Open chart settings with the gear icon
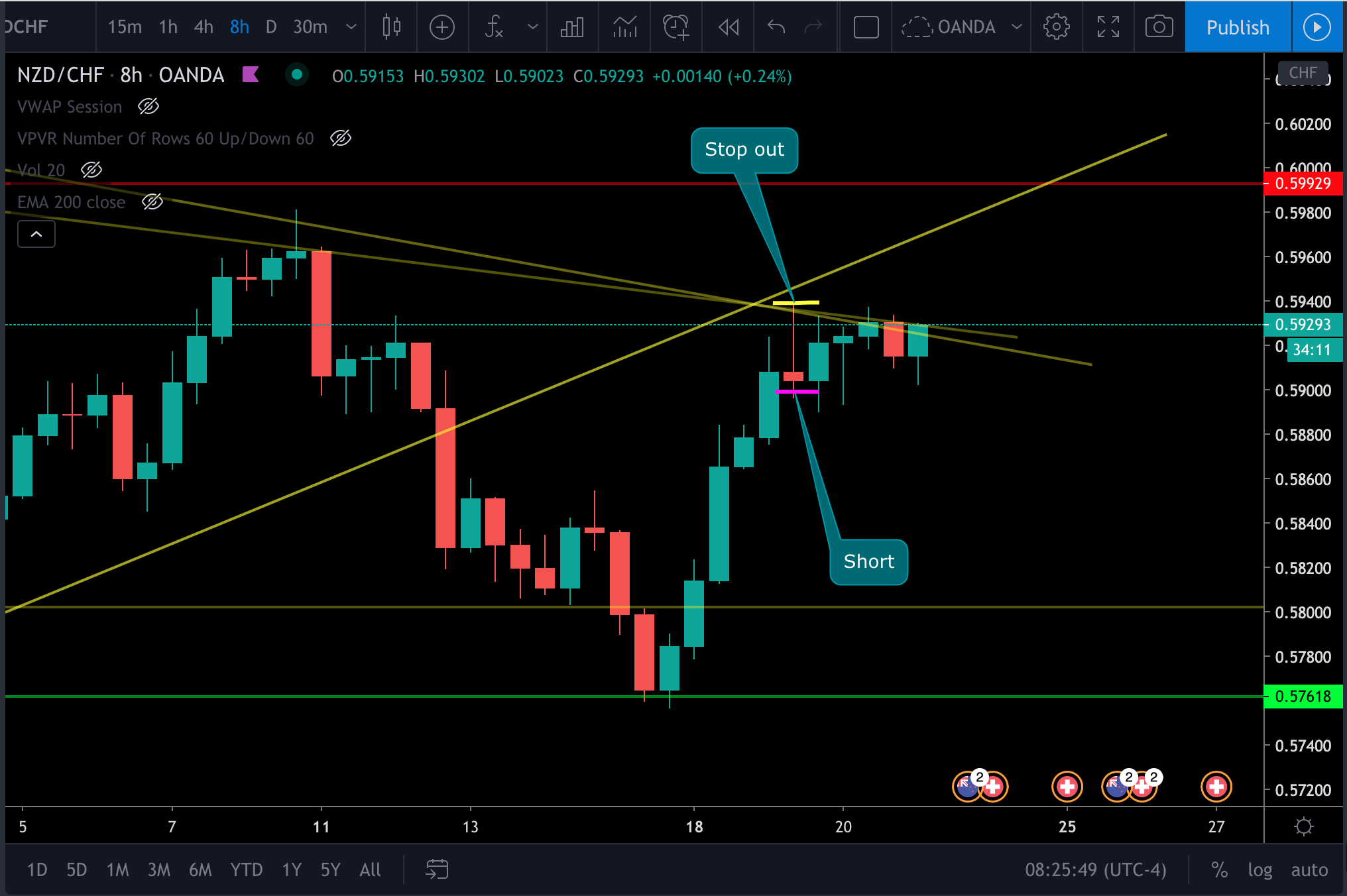Viewport: 1347px width, 896px height. [x=1056, y=27]
